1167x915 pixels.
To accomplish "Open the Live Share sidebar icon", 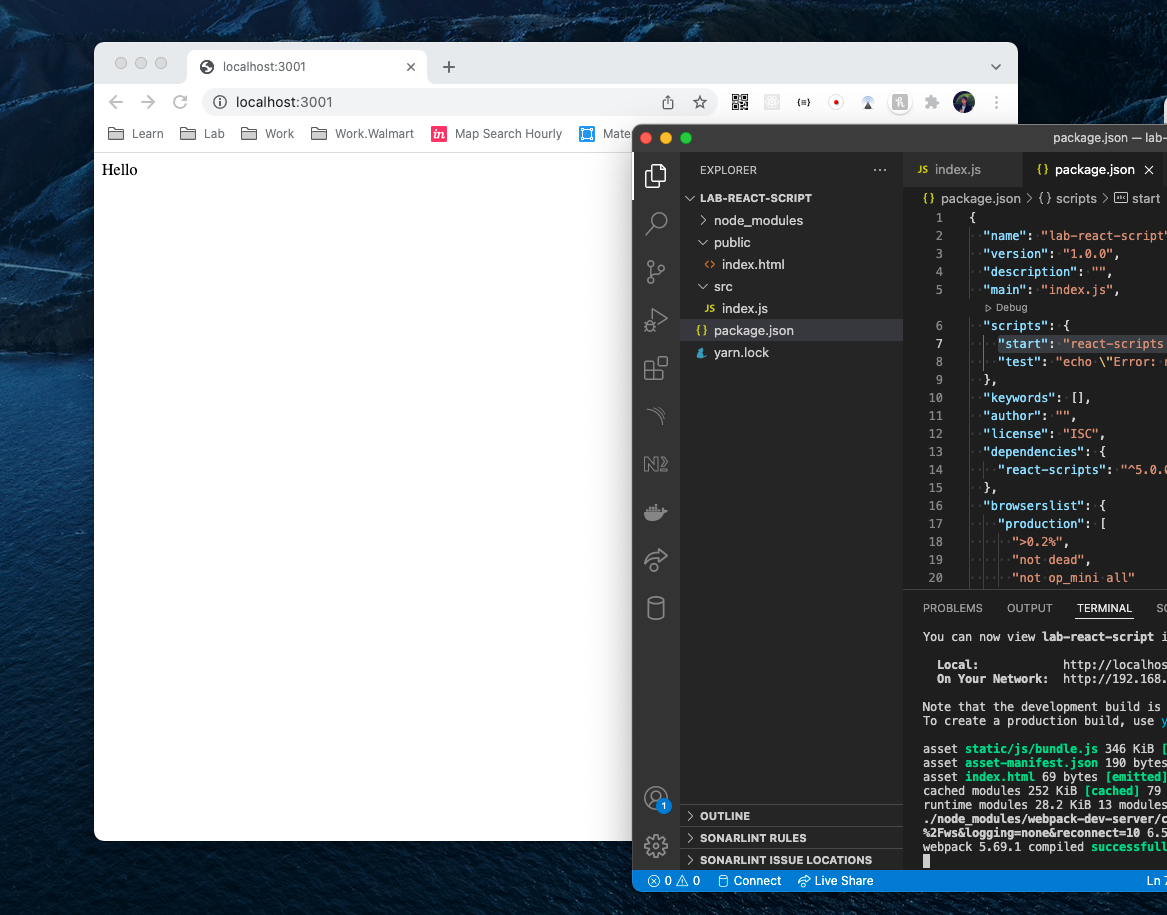I will (x=656, y=560).
